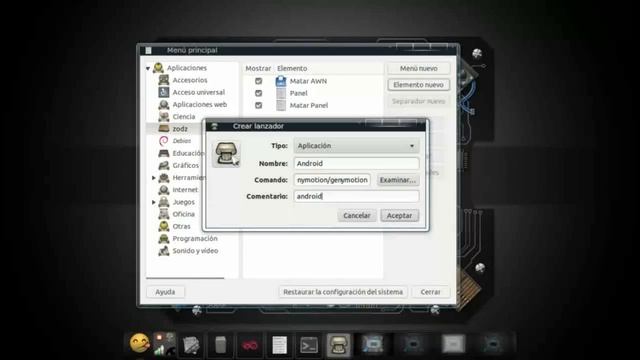
Task: Click the Panel item icon in list
Action: coord(281,93)
